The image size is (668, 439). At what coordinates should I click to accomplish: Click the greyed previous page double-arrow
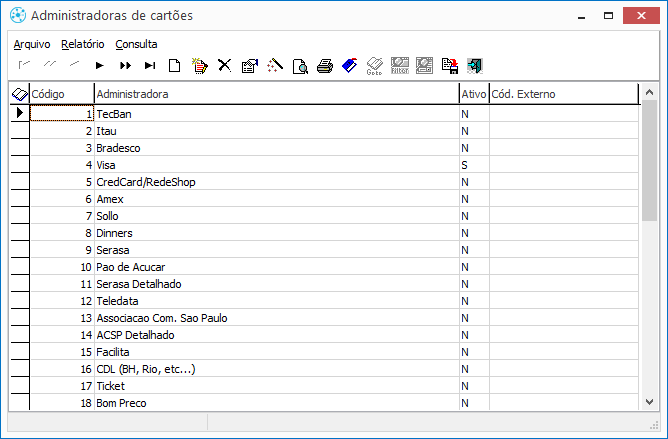(x=49, y=65)
